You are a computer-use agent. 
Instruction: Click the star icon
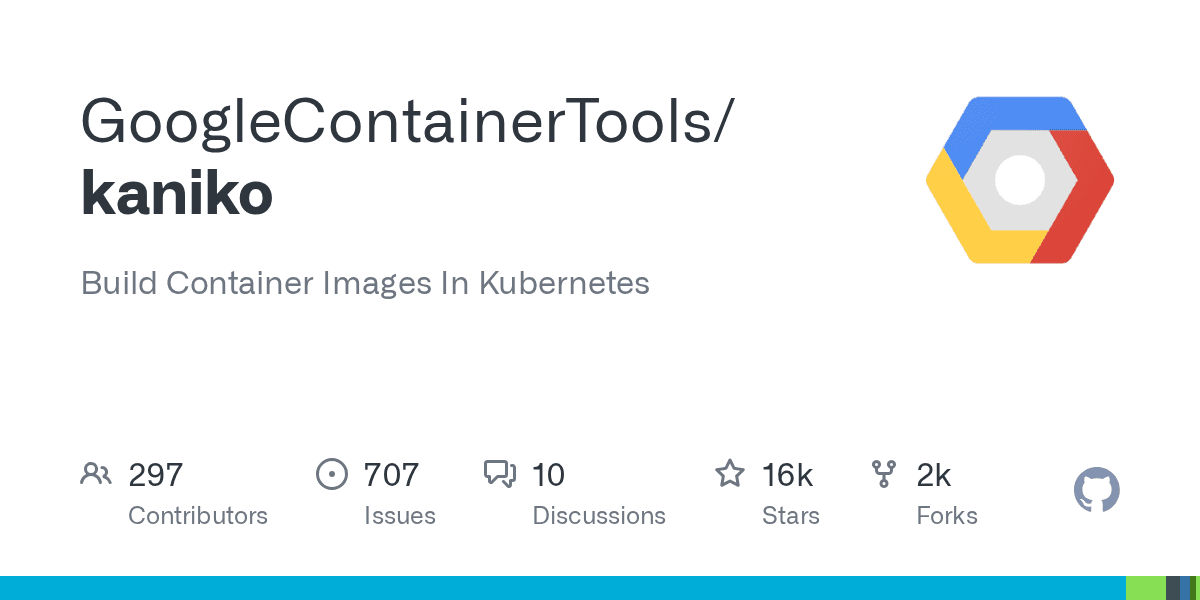click(729, 474)
